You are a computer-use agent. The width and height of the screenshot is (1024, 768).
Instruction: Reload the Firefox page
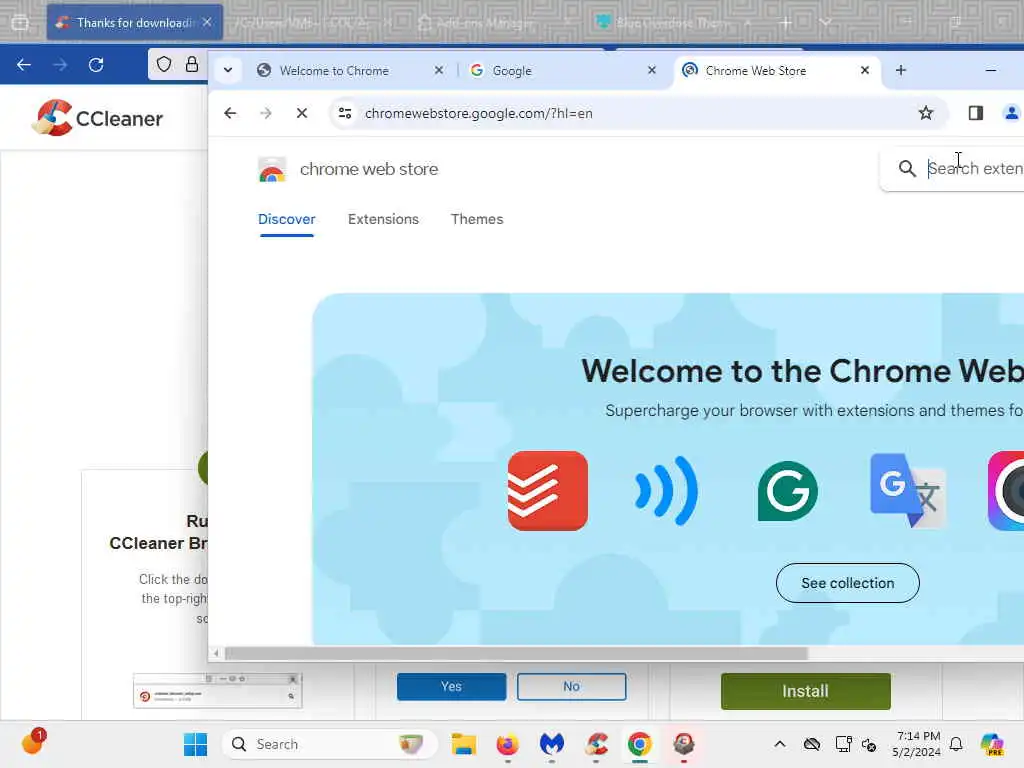[96, 65]
